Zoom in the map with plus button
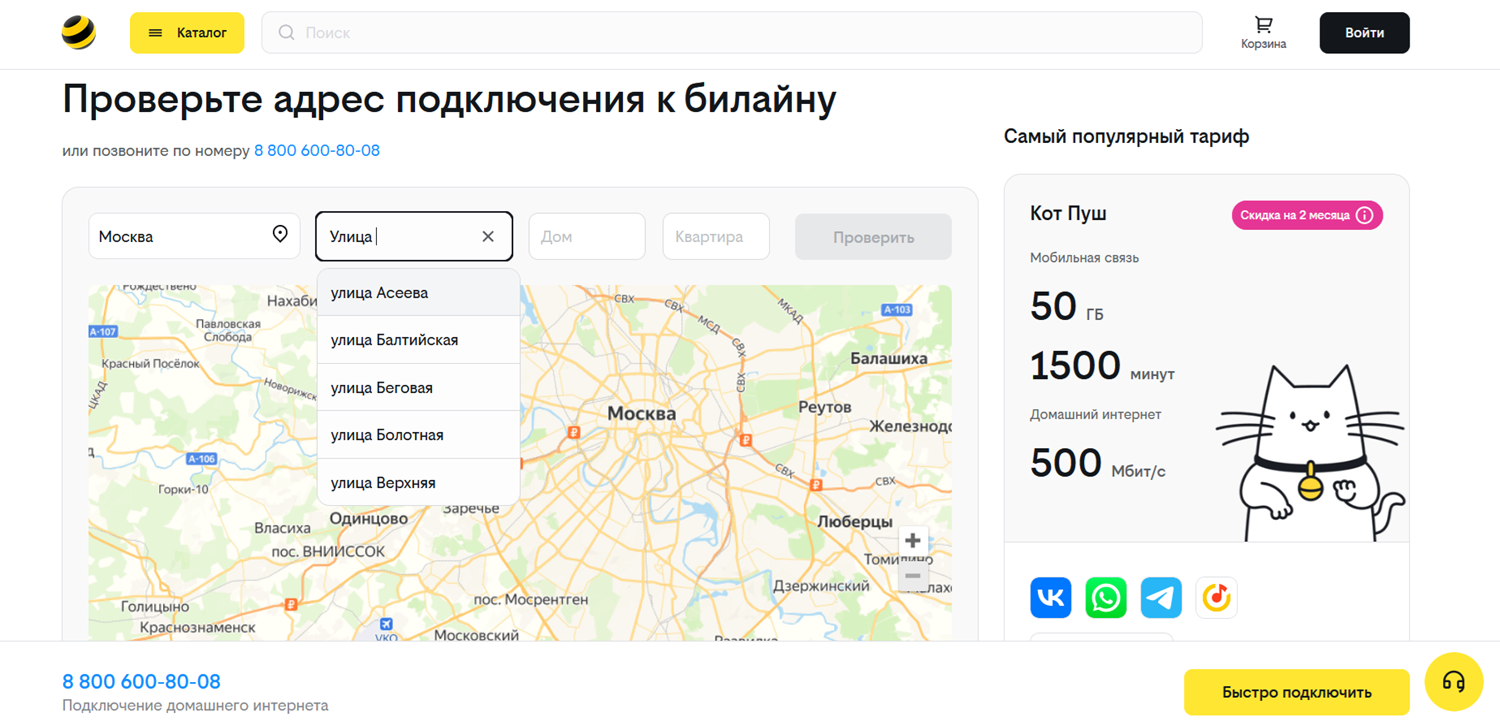The width and height of the screenshot is (1500, 726). pyautogui.click(x=913, y=541)
